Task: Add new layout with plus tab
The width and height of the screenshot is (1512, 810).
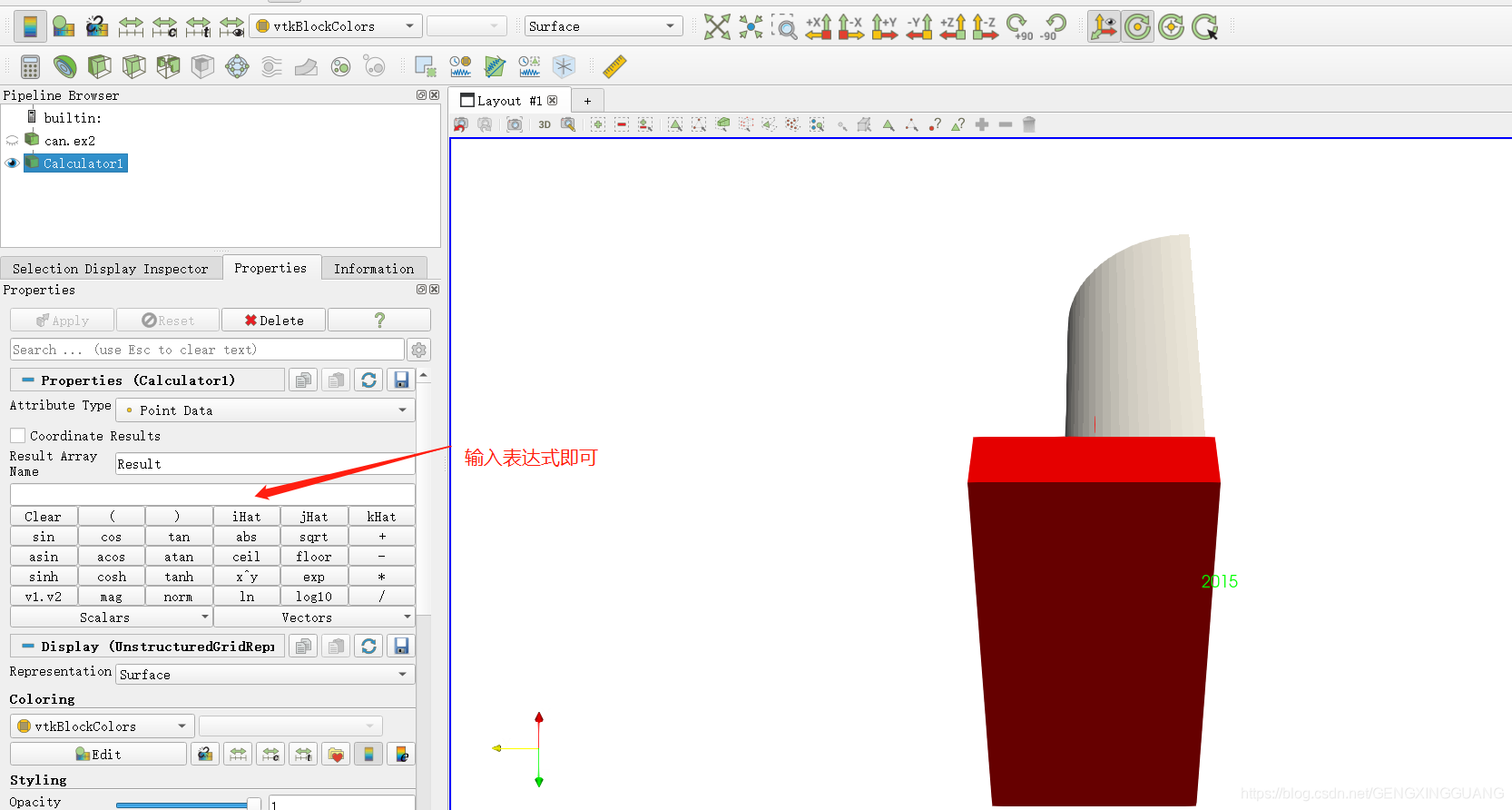Action: [x=587, y=101]
